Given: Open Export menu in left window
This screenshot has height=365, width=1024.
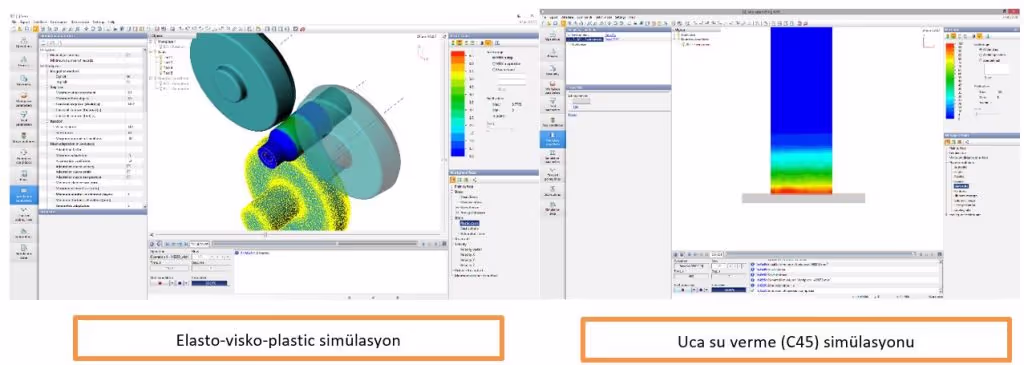Looking at the screenshot, I should (x=24, y=22).
